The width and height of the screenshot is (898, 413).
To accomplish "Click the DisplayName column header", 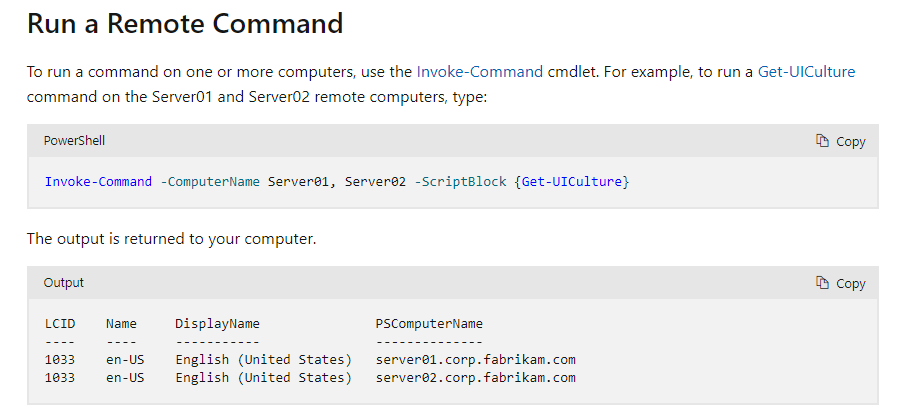I will tap(218, 324).
